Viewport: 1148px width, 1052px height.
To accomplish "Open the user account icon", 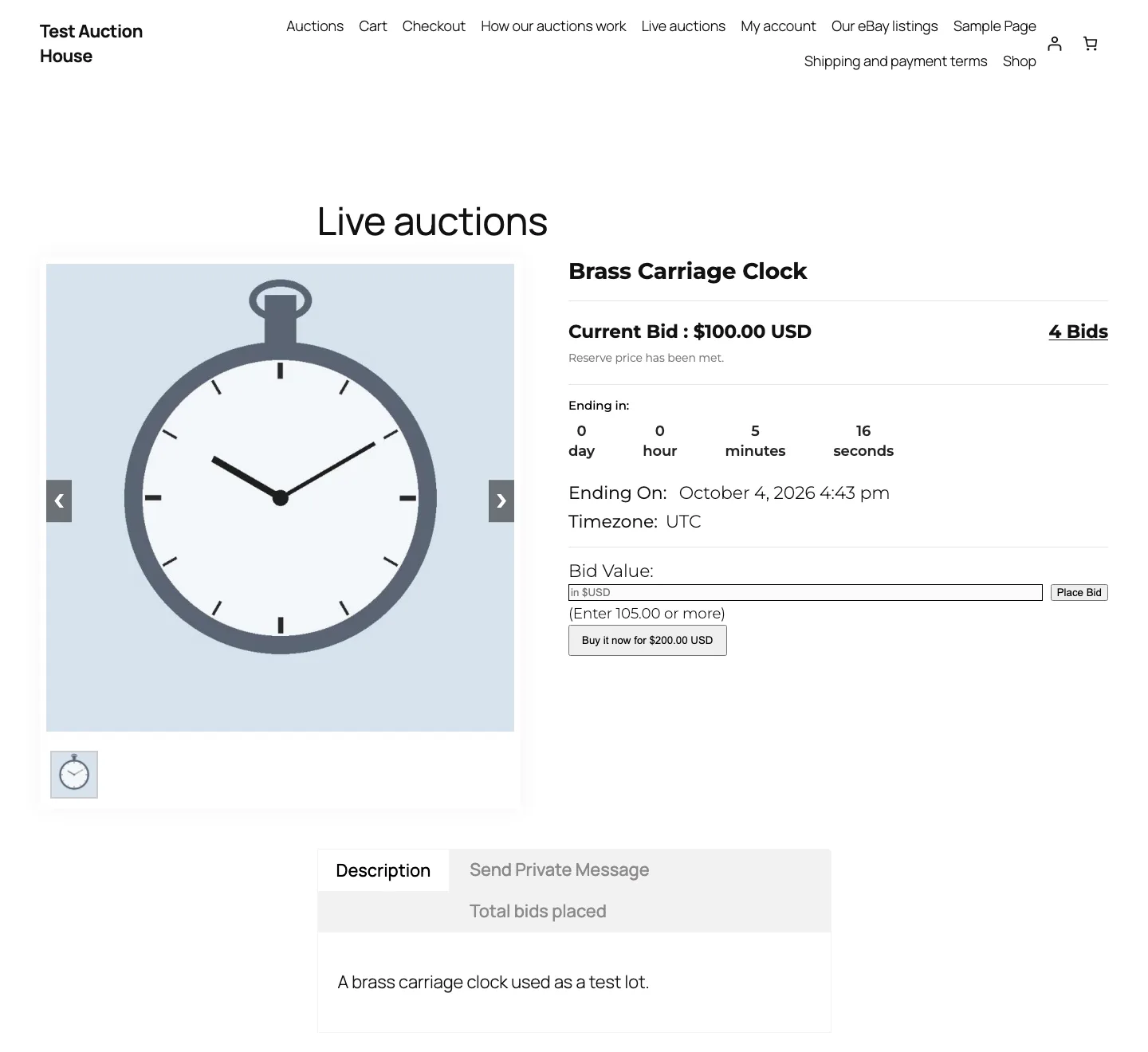I will [1055, 44].
